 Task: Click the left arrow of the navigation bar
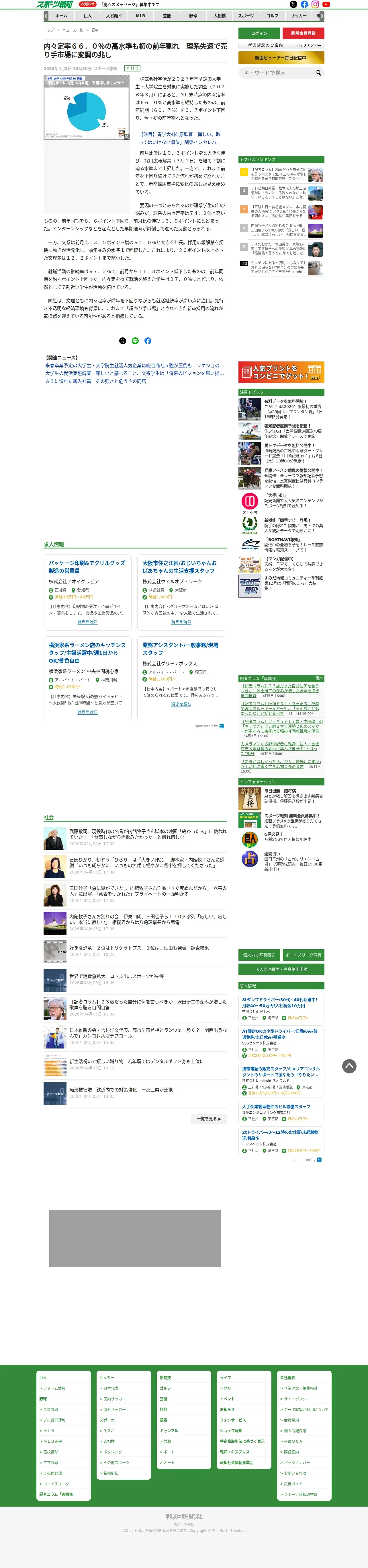[x=46, y=16]
